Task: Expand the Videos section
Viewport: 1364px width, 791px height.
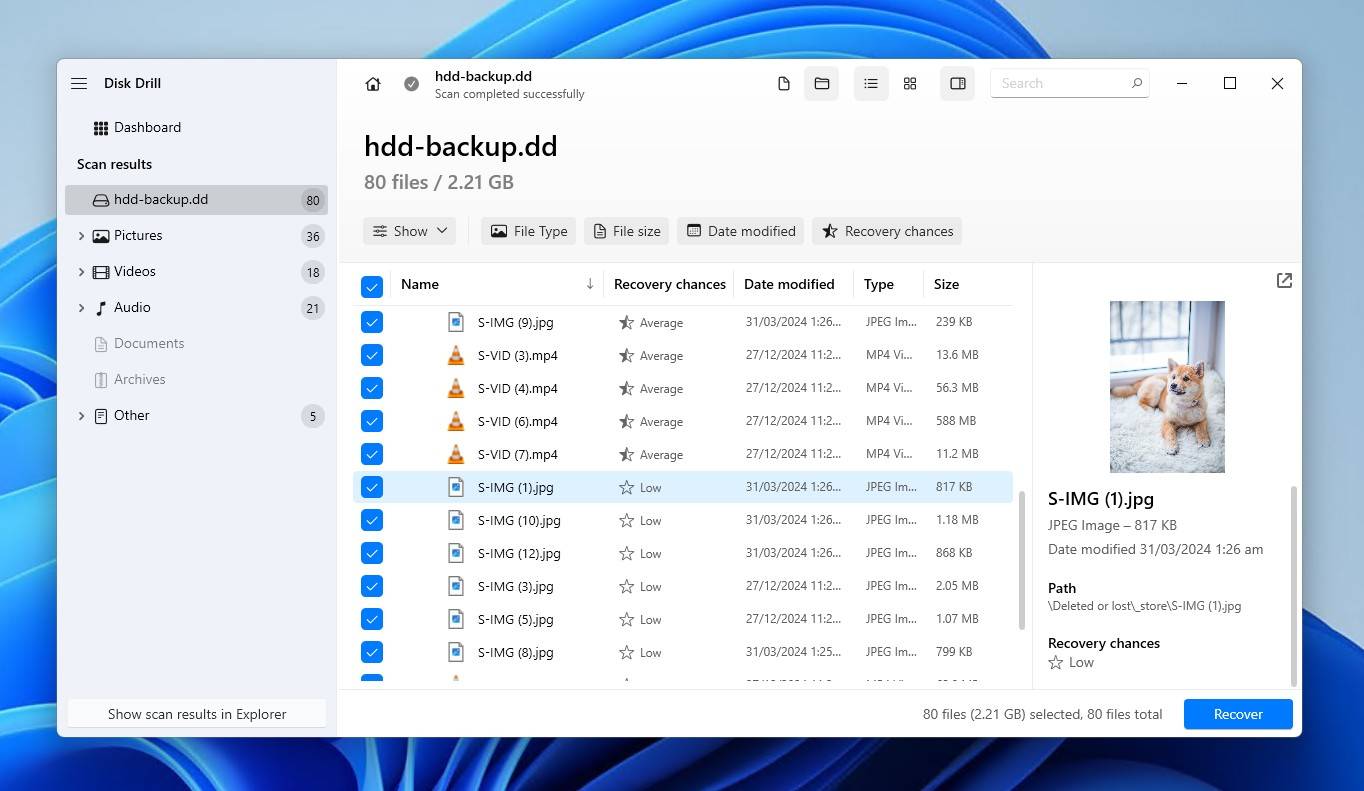Action: [82, 271]
